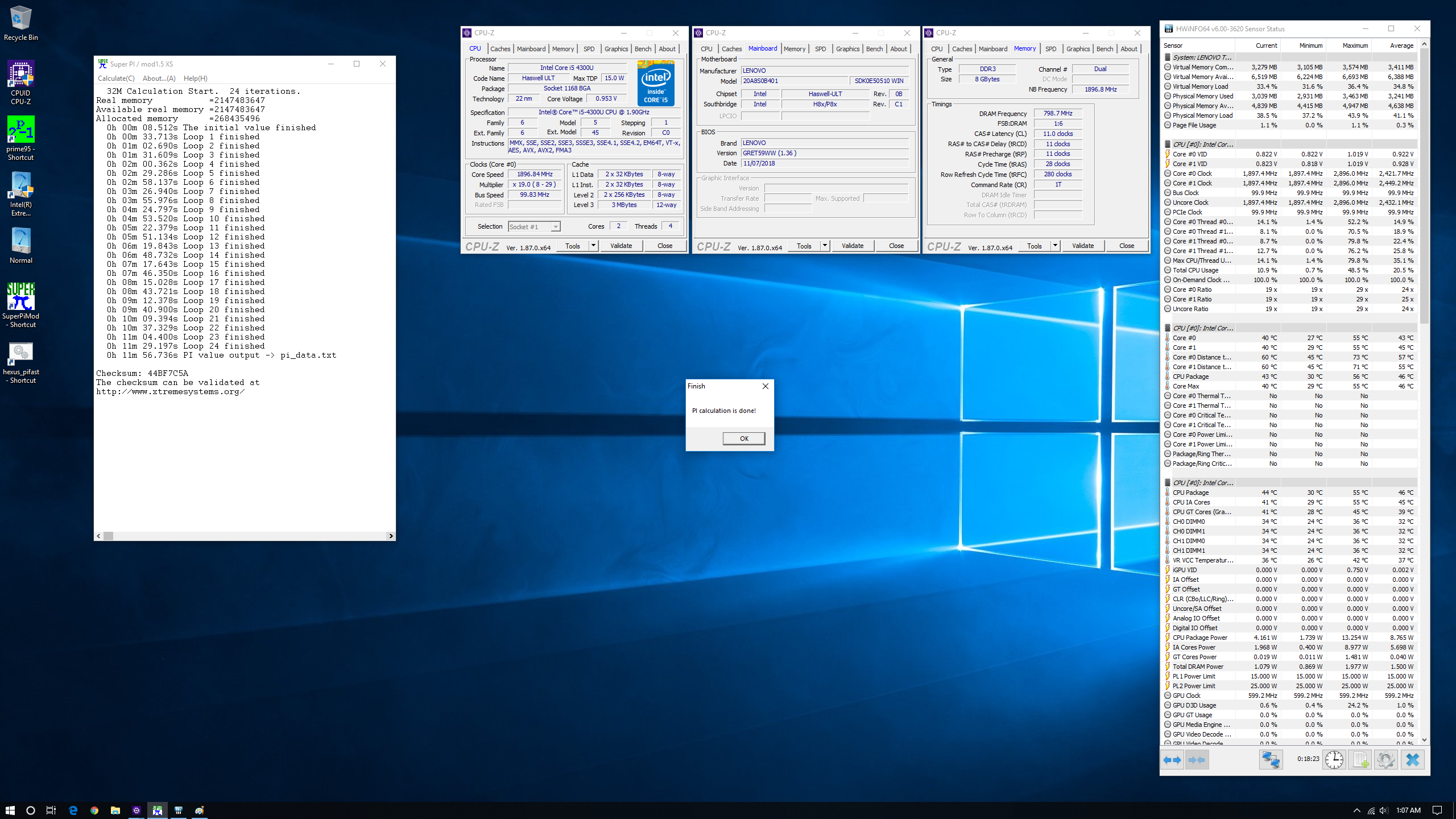Viewport: 1456px width, 819px height.
Task: Click Validate in the CPU tab CPU-Z window
Action: (621, 246)
